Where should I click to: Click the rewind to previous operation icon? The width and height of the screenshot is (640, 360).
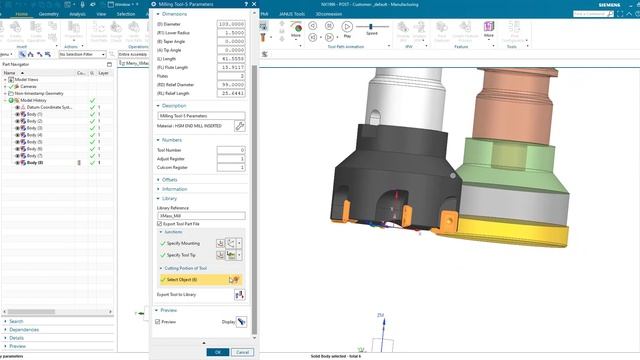pyautogui.click(x=313, y=37)
